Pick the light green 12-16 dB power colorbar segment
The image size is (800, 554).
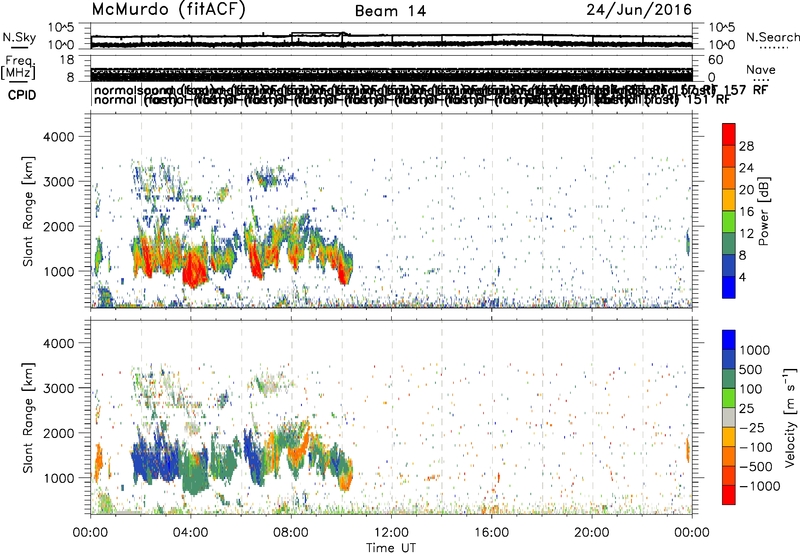(729, 222)
